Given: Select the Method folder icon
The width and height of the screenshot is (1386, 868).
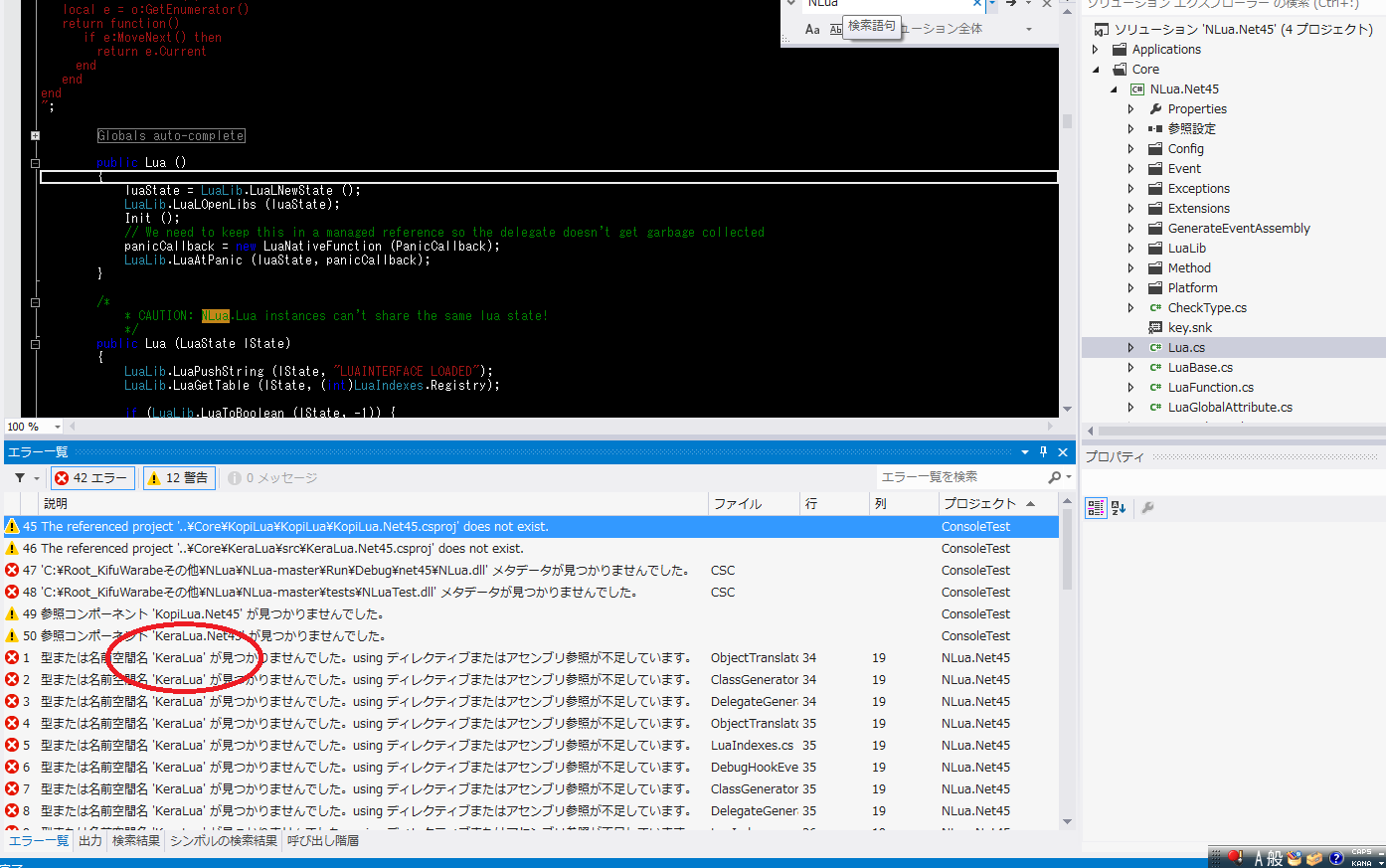Looking at the screenshot, I should [1155, 268].
